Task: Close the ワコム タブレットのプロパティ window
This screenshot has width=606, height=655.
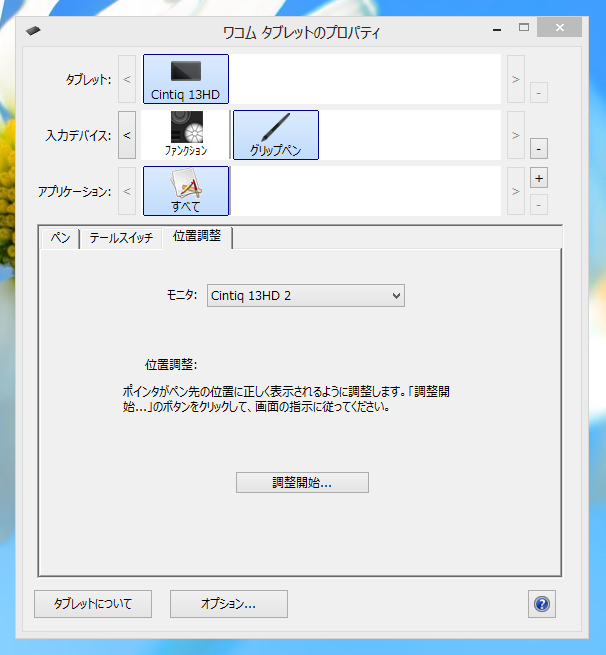Action: [560, 28]
